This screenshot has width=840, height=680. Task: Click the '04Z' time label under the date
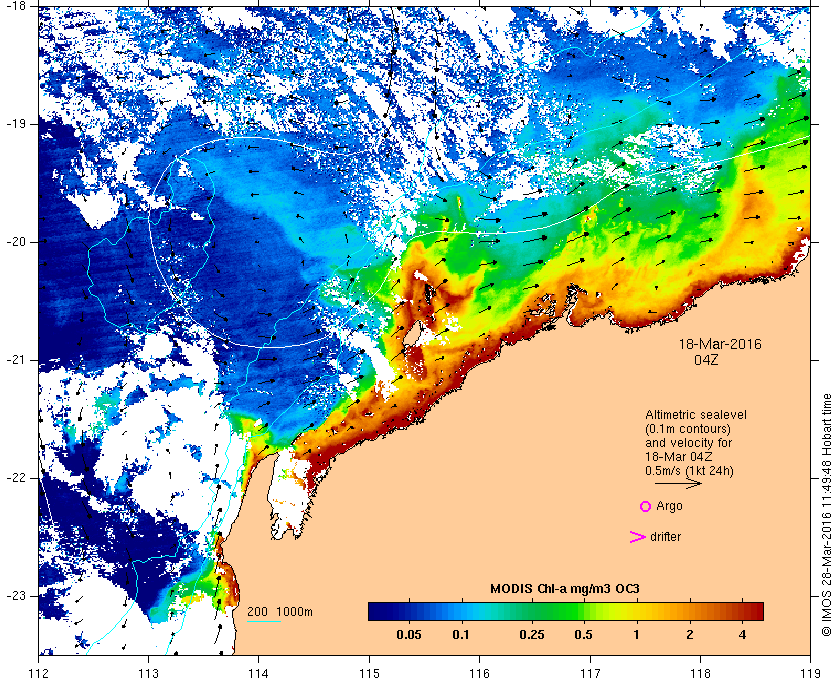tap(706, 360)
